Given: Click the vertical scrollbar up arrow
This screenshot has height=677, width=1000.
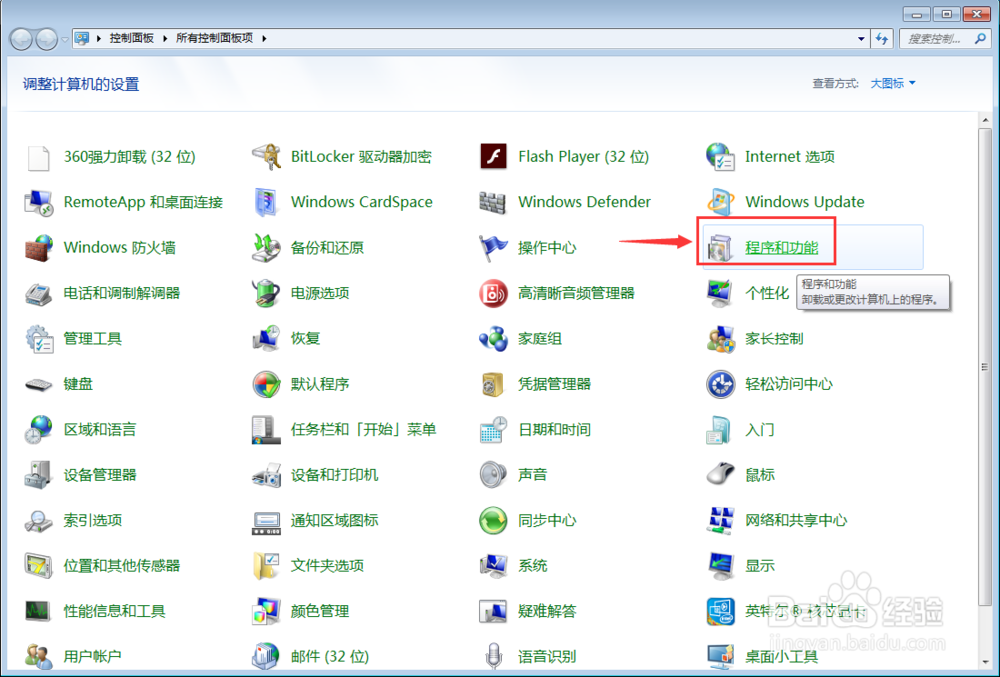Looking at the screenshot, I should coord(985,120).
